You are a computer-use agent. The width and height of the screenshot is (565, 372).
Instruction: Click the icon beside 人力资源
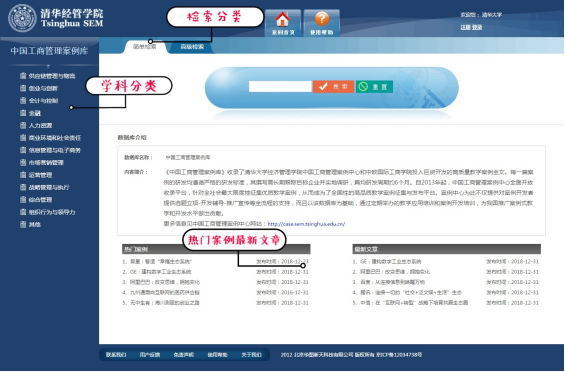[23, 125]
